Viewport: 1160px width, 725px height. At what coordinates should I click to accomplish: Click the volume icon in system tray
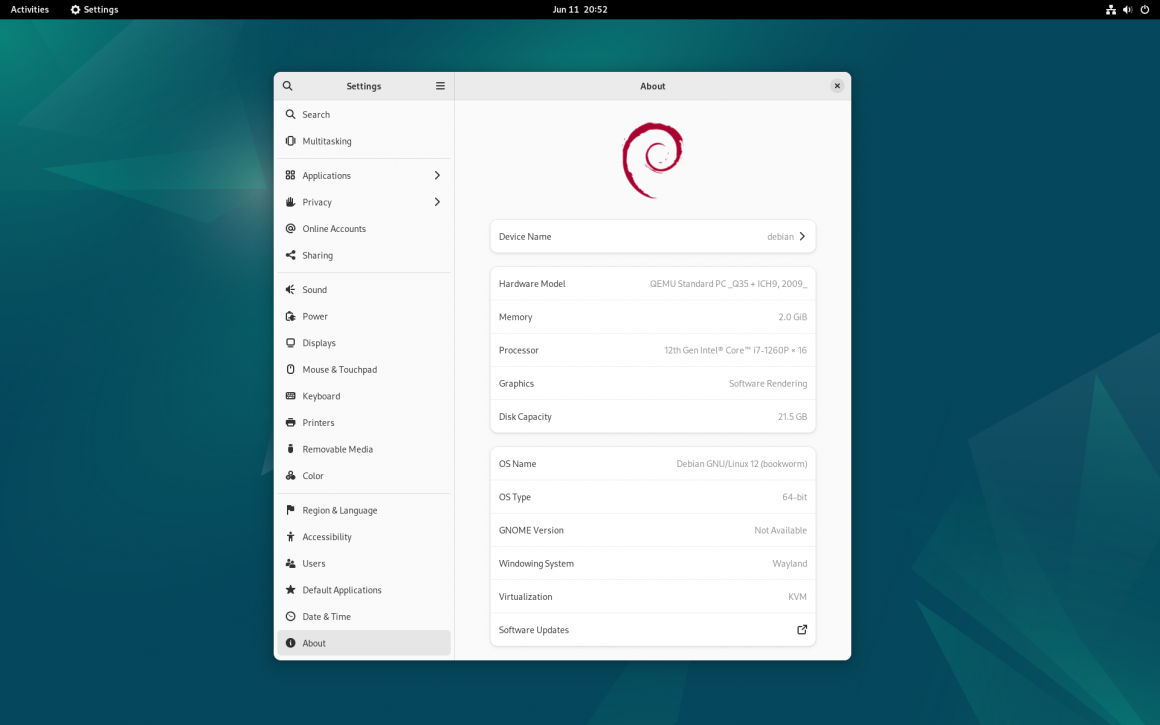point(1127,9)
